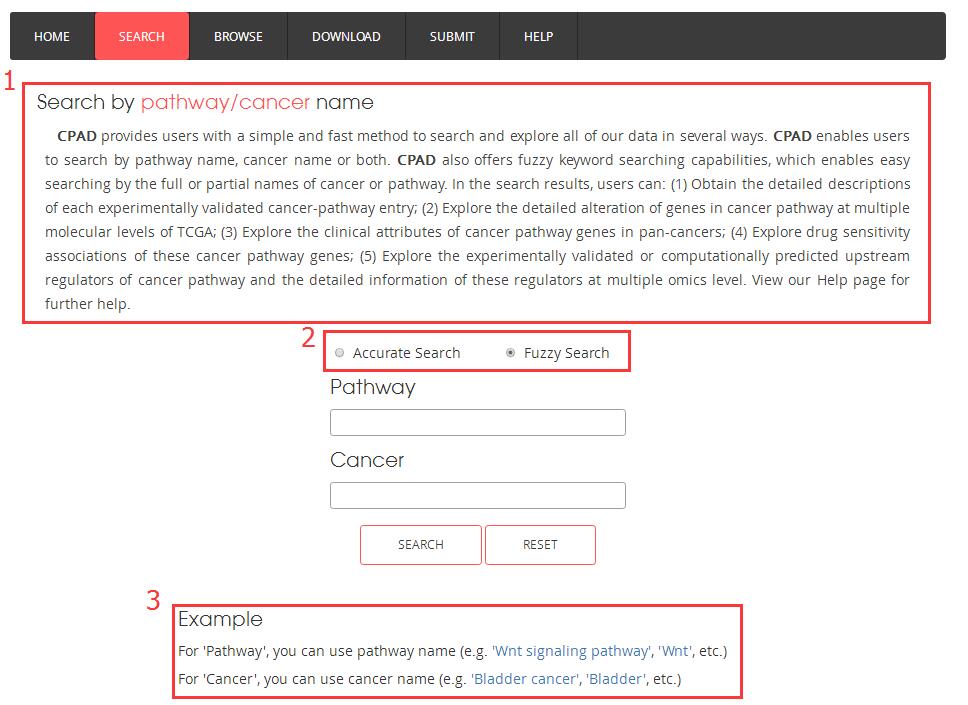Select the Fuzzy Search radio button

coord(511,353)
